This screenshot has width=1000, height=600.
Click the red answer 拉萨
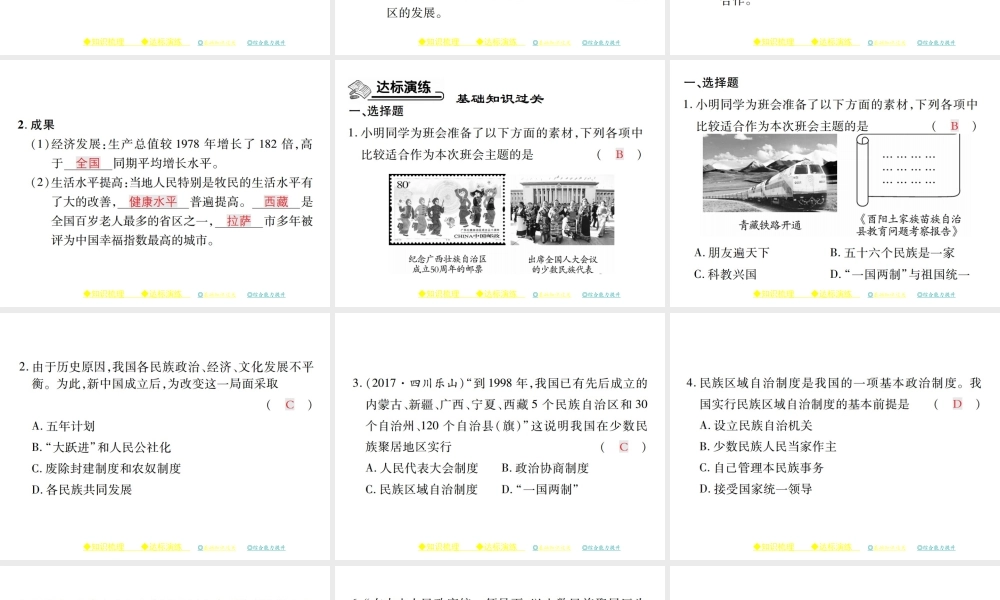(x=239, y=221)
